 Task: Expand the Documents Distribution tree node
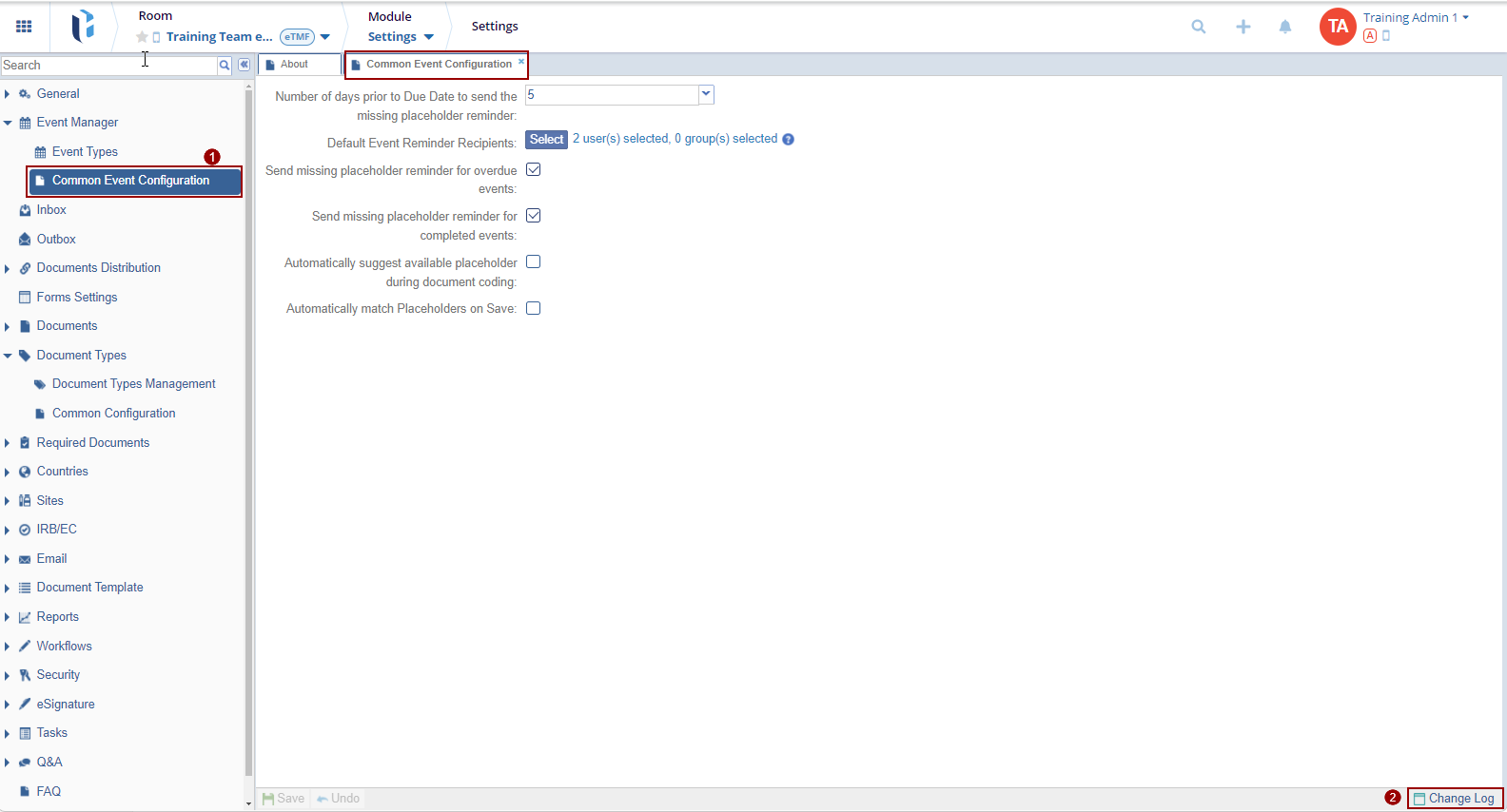coord(8,269)
